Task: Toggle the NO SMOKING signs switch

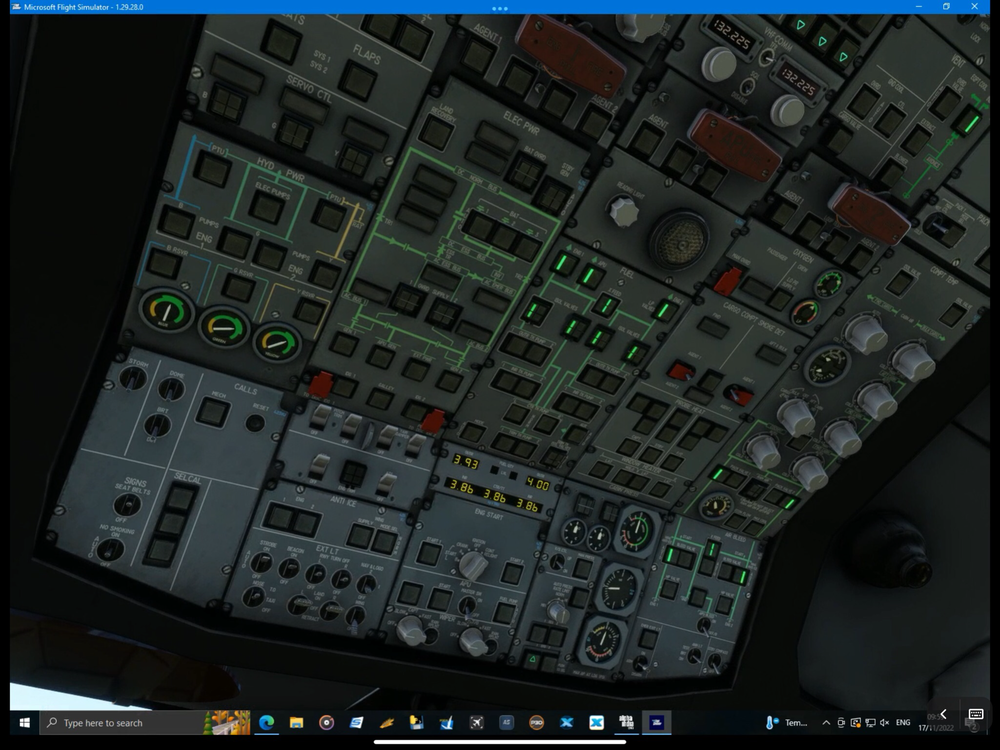Action: pos(109,549)
